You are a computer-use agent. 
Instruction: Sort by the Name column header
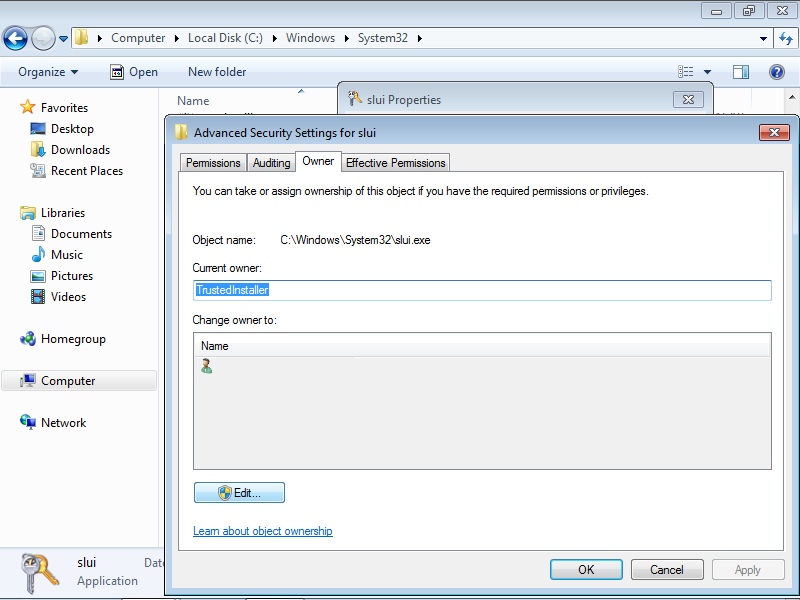point(193,101)
